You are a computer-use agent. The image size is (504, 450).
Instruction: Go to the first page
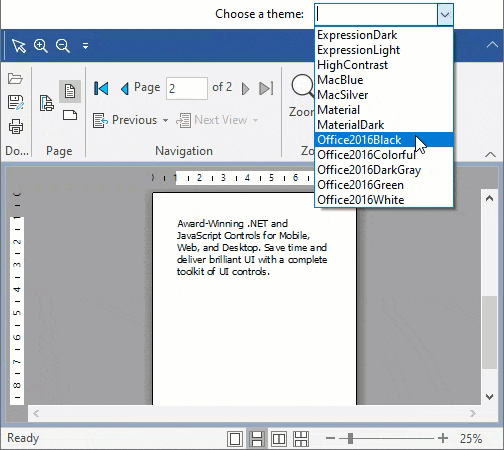(x=101, y=88)
